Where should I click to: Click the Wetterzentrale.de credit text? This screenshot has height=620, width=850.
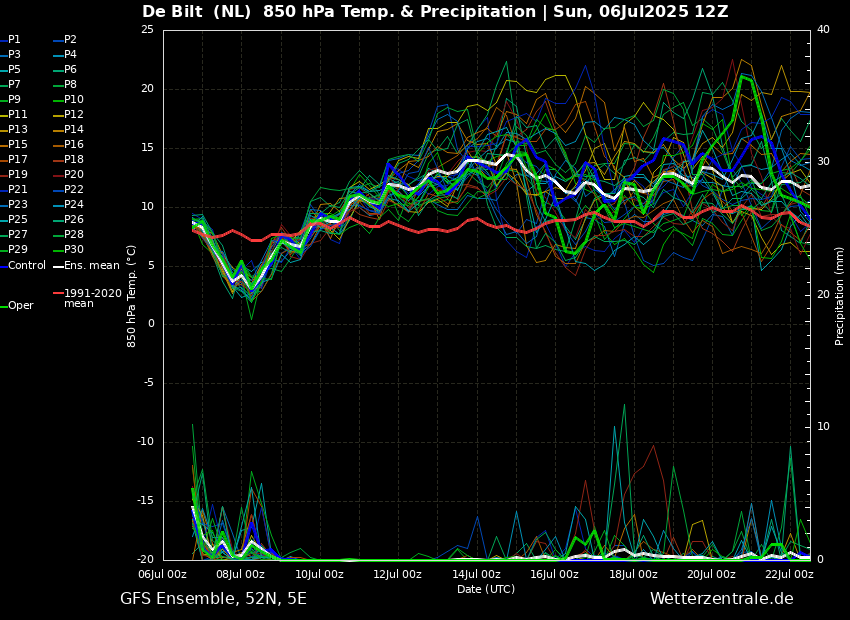[722, 599]
